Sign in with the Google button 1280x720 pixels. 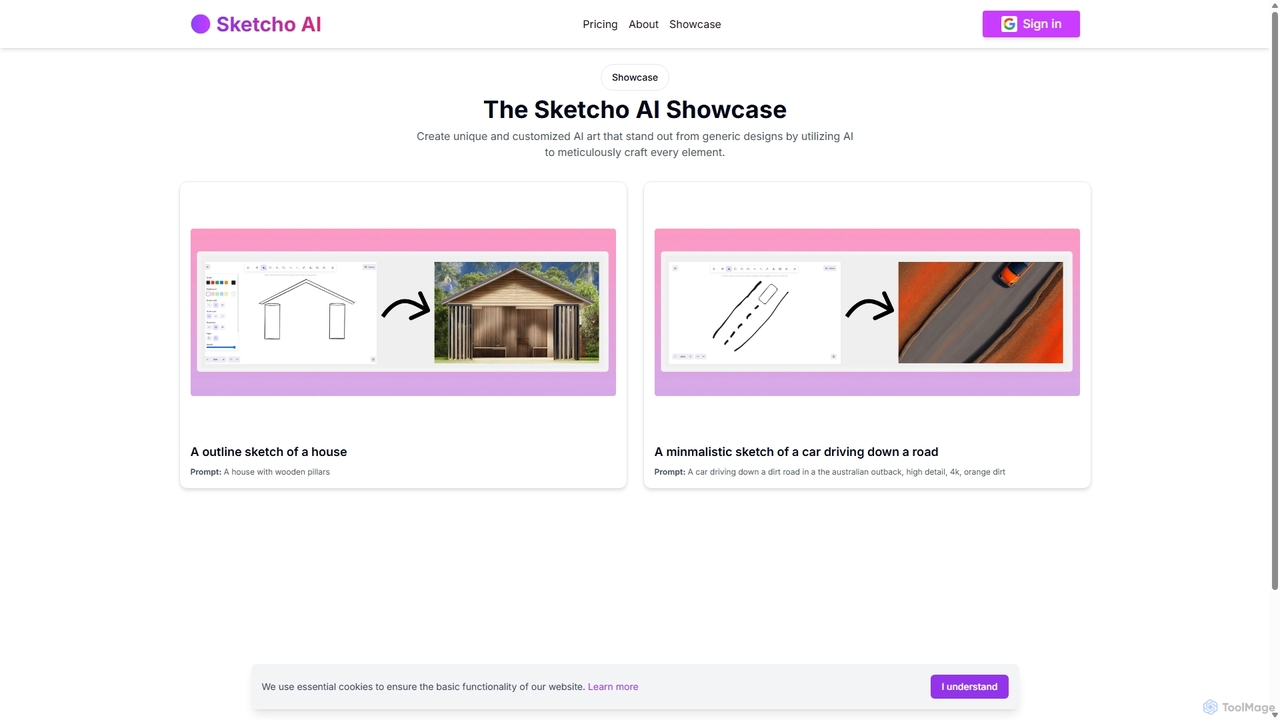coord(1031,24)
